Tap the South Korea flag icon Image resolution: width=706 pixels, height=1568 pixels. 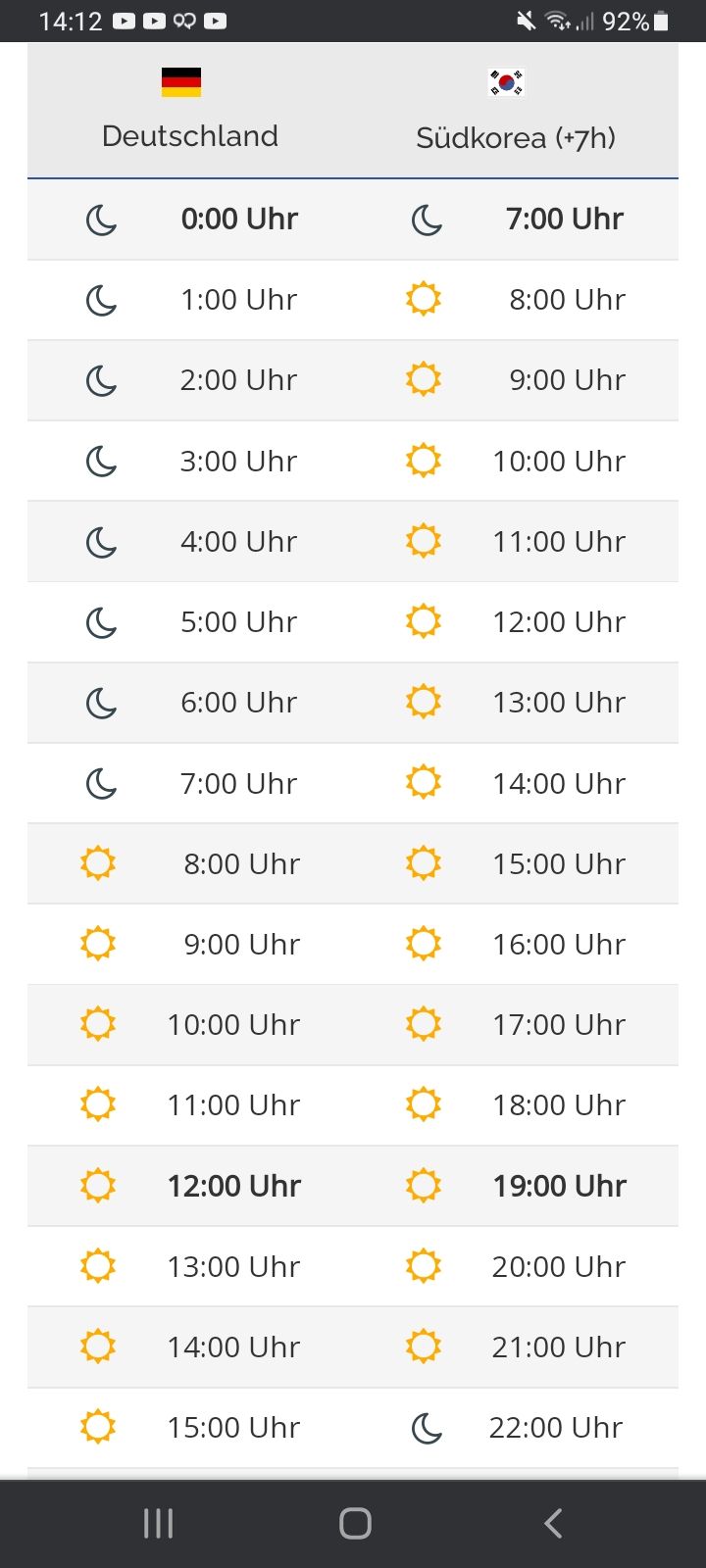point(506,82)
